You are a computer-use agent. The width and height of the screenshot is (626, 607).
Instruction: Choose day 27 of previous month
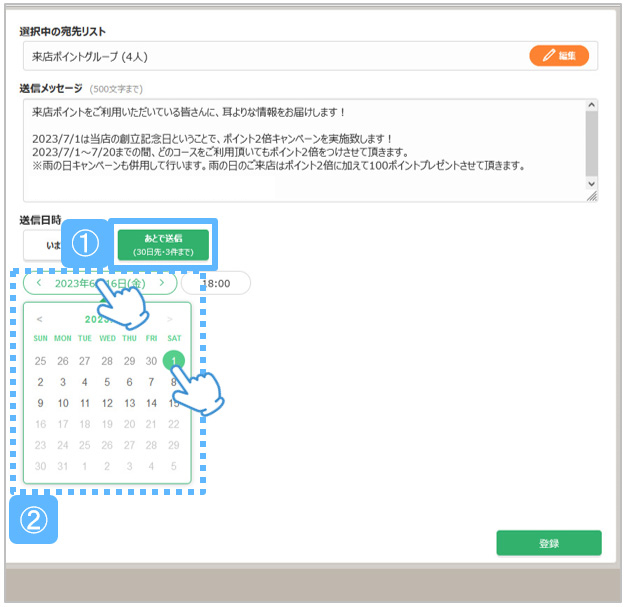85,361
